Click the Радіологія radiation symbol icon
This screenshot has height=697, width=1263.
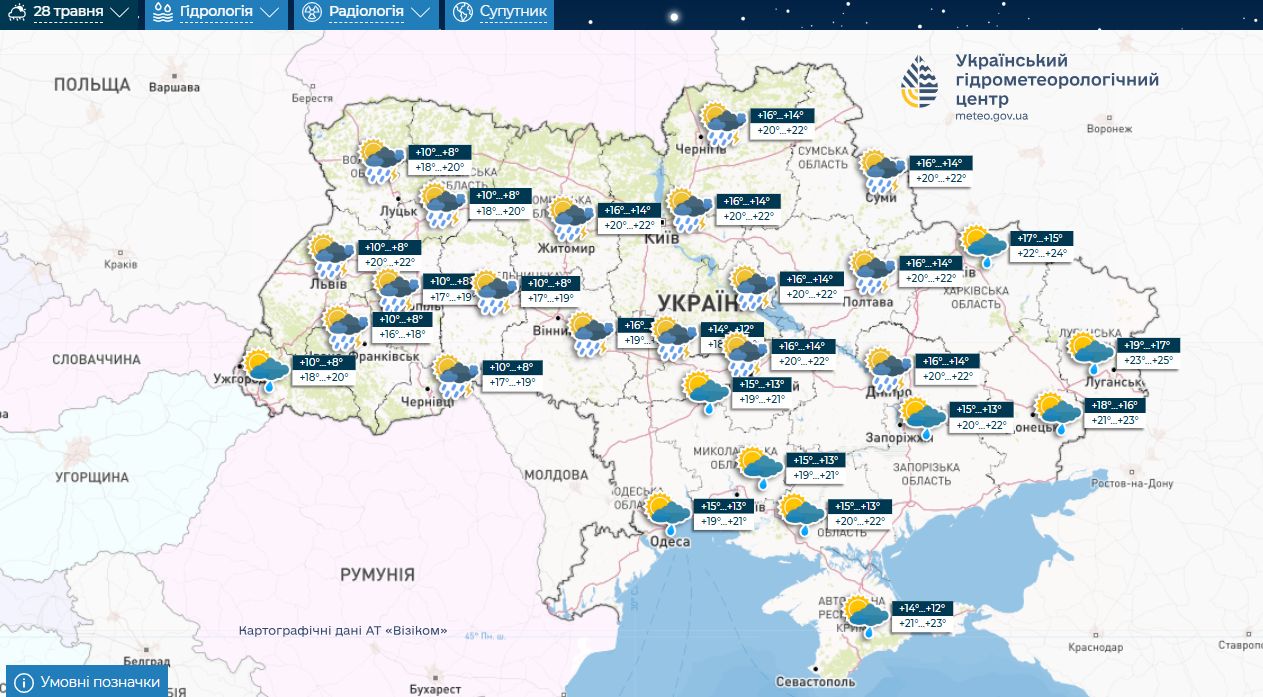(x=310, y=13)
